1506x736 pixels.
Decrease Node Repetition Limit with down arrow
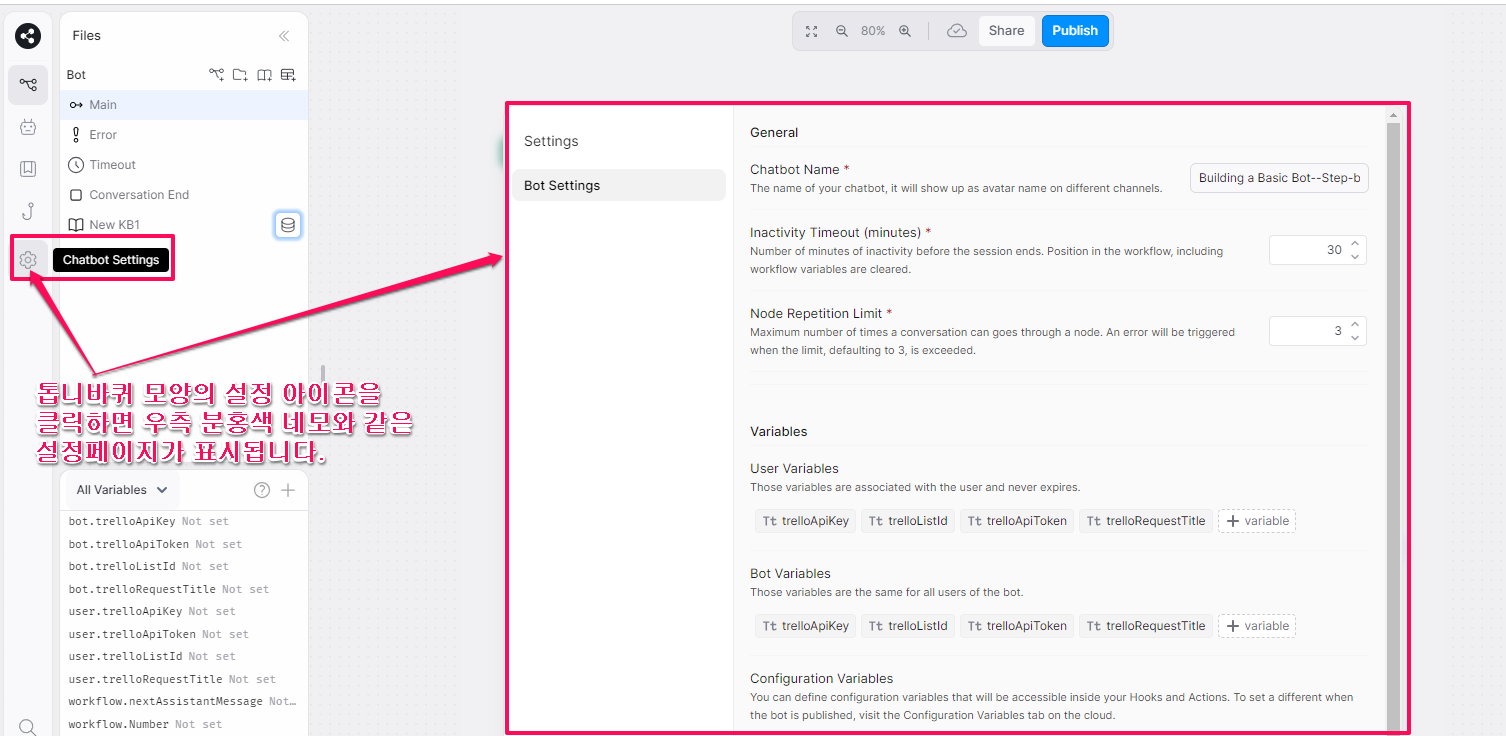1355,338
